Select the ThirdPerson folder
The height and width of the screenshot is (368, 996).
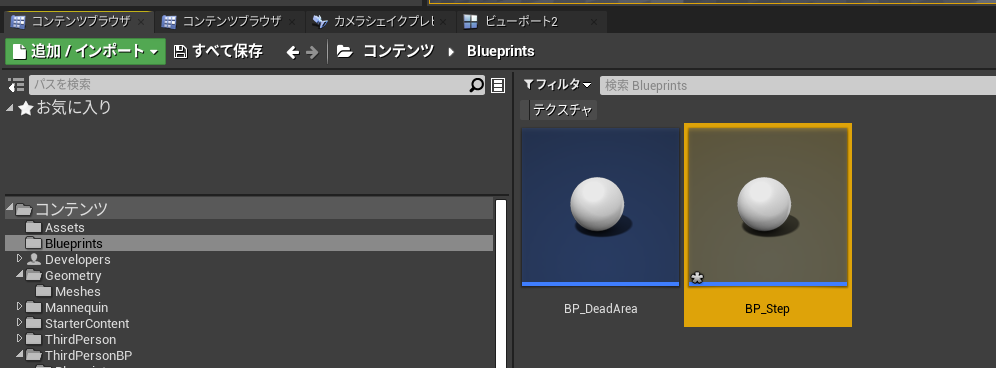[80, 339]
